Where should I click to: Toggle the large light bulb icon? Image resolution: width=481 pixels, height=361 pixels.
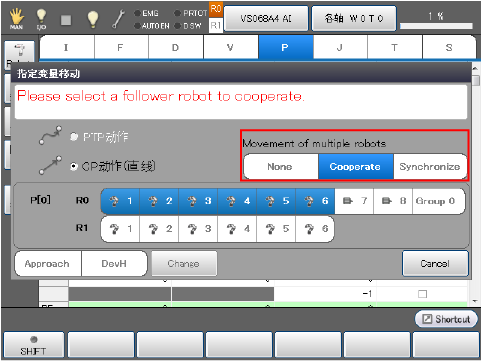93,19
